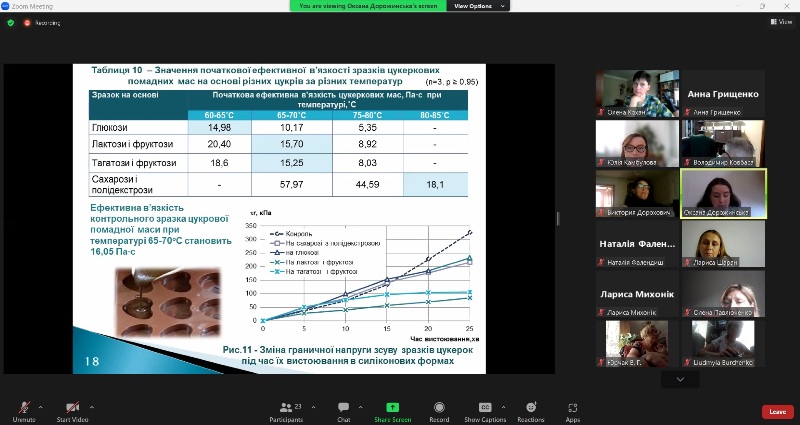Click value 14,98 in the Глюкози row

(x=219, y=128)
